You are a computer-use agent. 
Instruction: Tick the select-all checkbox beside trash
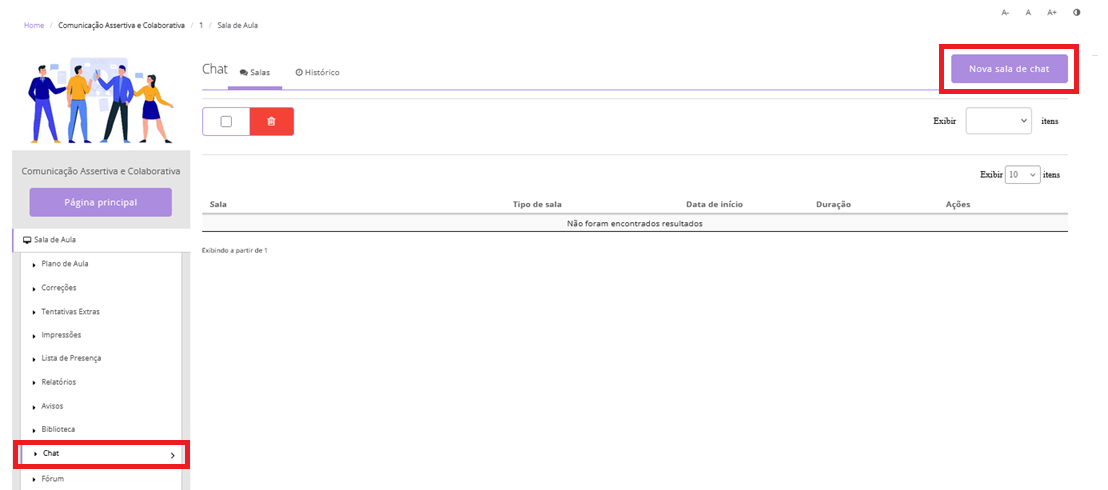226,121
